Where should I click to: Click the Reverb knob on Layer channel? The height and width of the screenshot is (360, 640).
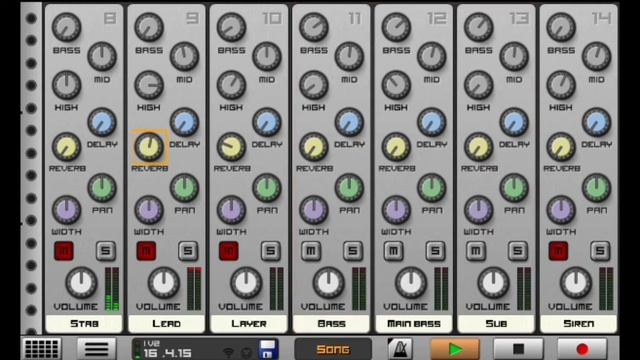coord(231,147)
